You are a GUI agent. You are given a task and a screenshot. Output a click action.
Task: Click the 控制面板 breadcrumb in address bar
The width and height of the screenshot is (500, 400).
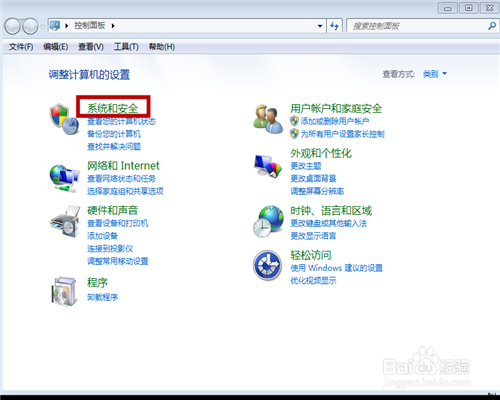pyautogui.click(x=90, y=26)
